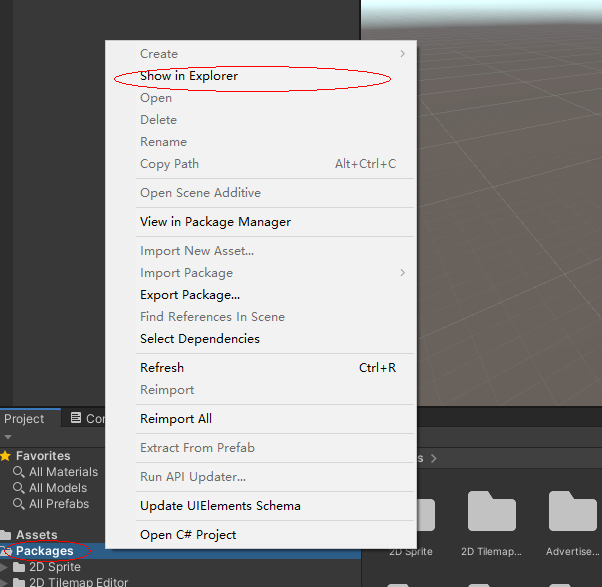Click the All Prefabs search icon
602x587 pixels.
click(19, 504)
